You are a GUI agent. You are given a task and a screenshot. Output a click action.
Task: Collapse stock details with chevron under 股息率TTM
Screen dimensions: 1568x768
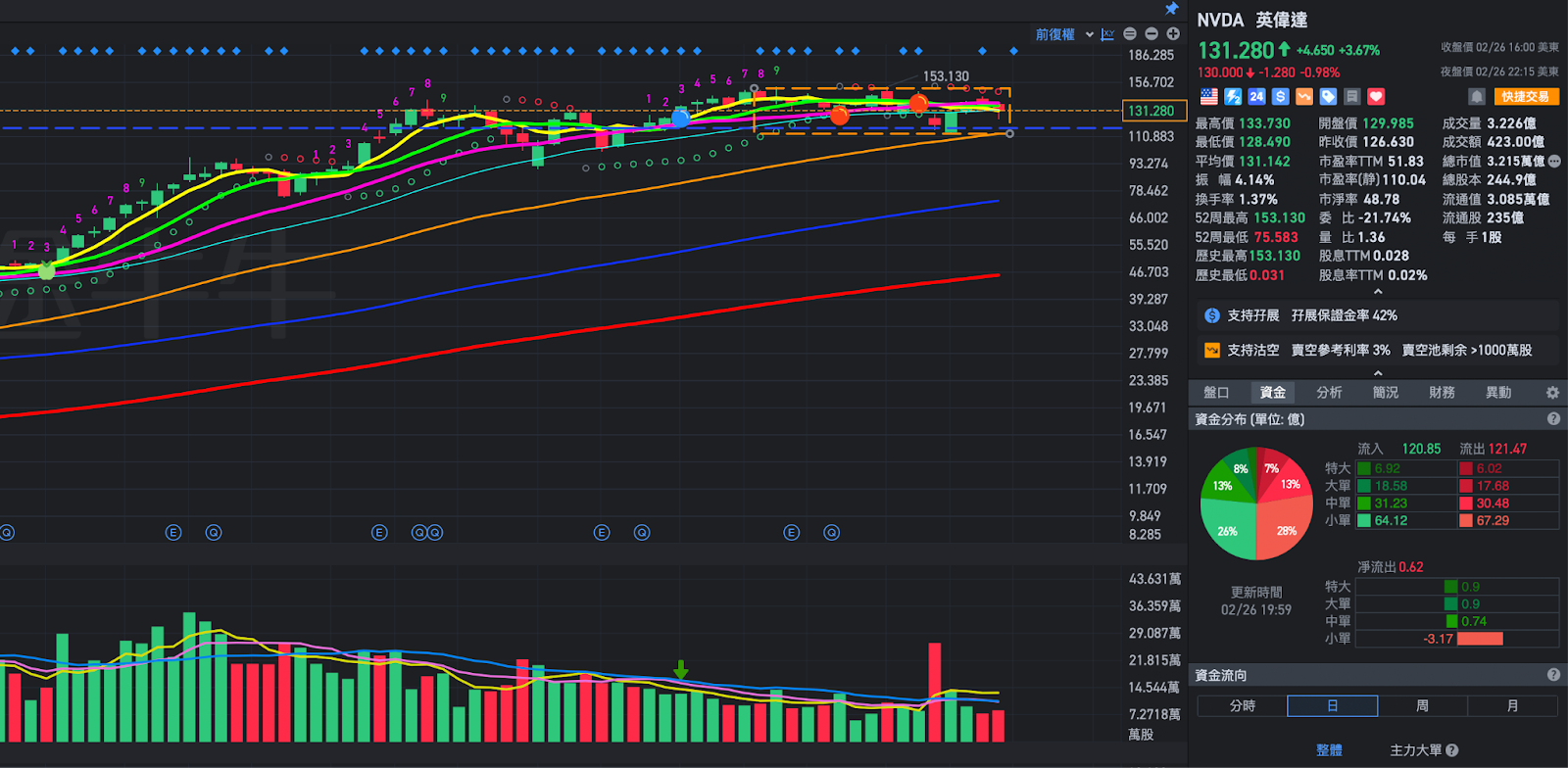point(1378,292)
